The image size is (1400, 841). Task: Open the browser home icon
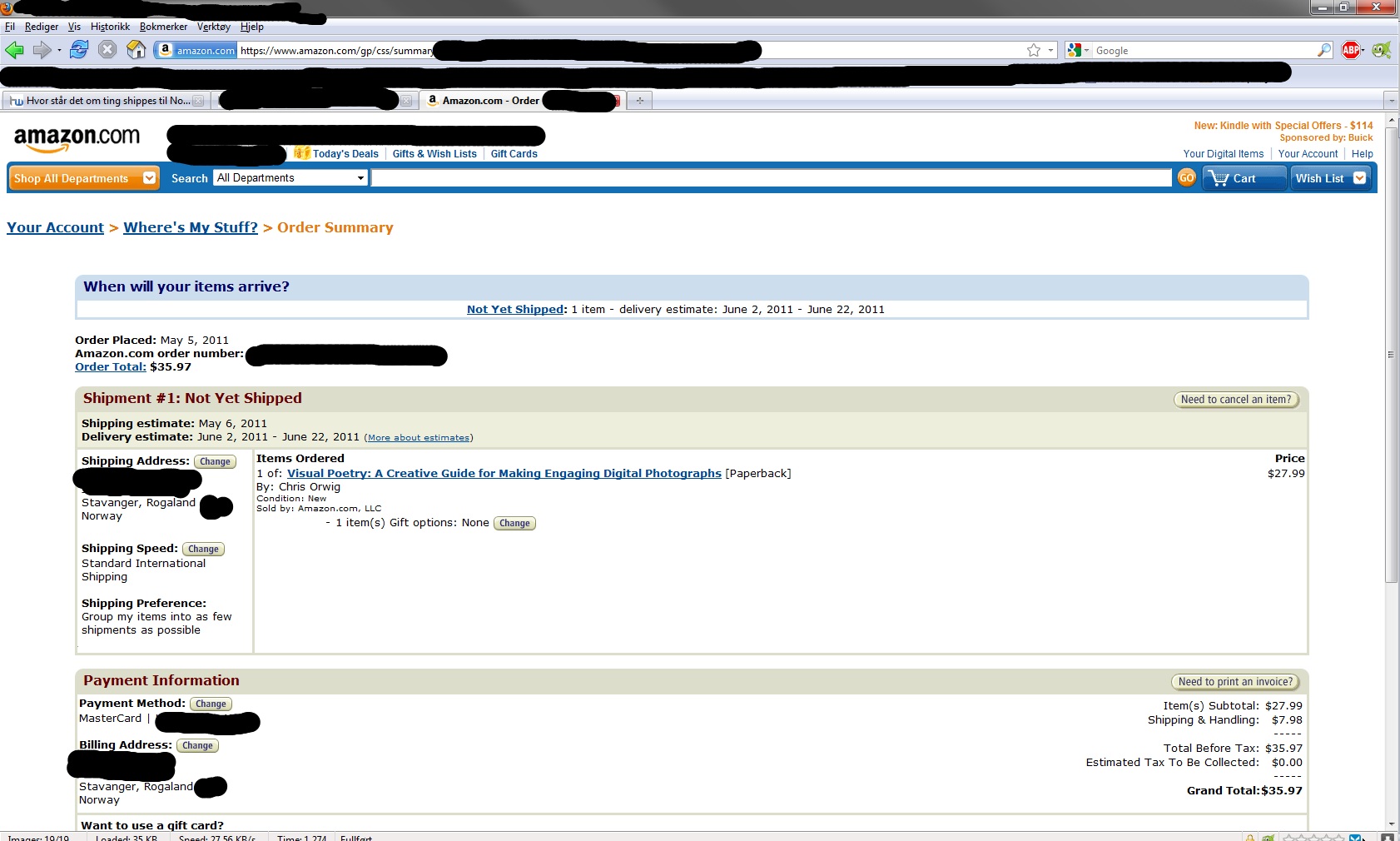click(x=136, y=50)
